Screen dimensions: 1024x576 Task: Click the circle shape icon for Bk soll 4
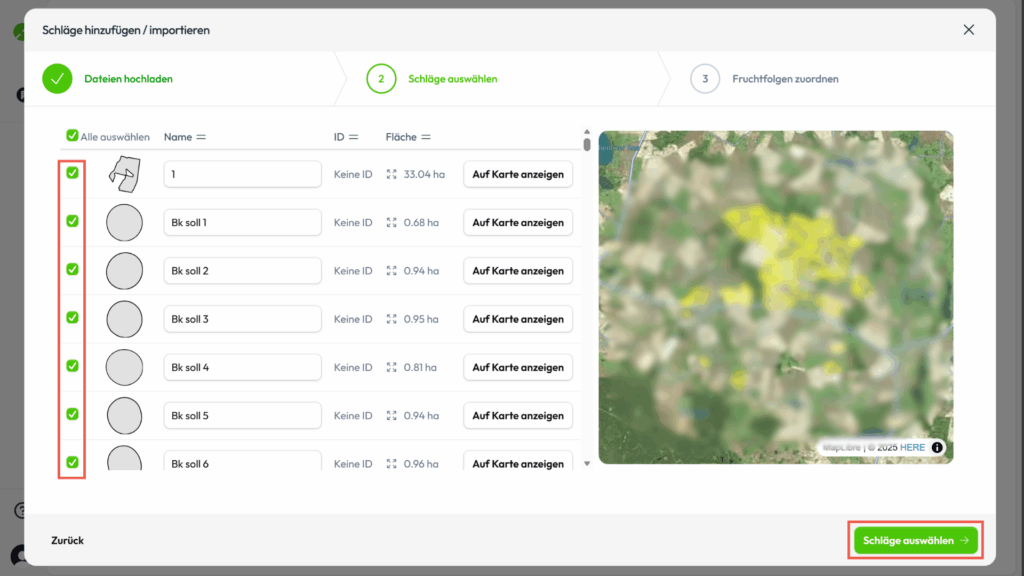[x=124, y=367]
